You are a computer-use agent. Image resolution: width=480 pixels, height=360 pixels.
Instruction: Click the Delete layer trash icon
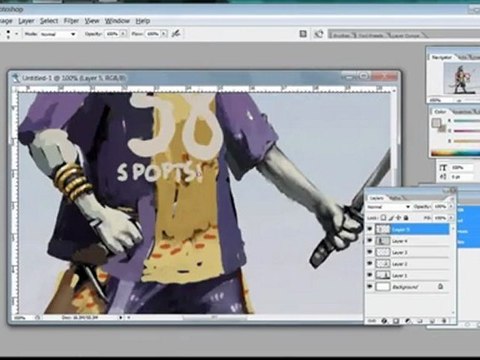coord(444,321)
